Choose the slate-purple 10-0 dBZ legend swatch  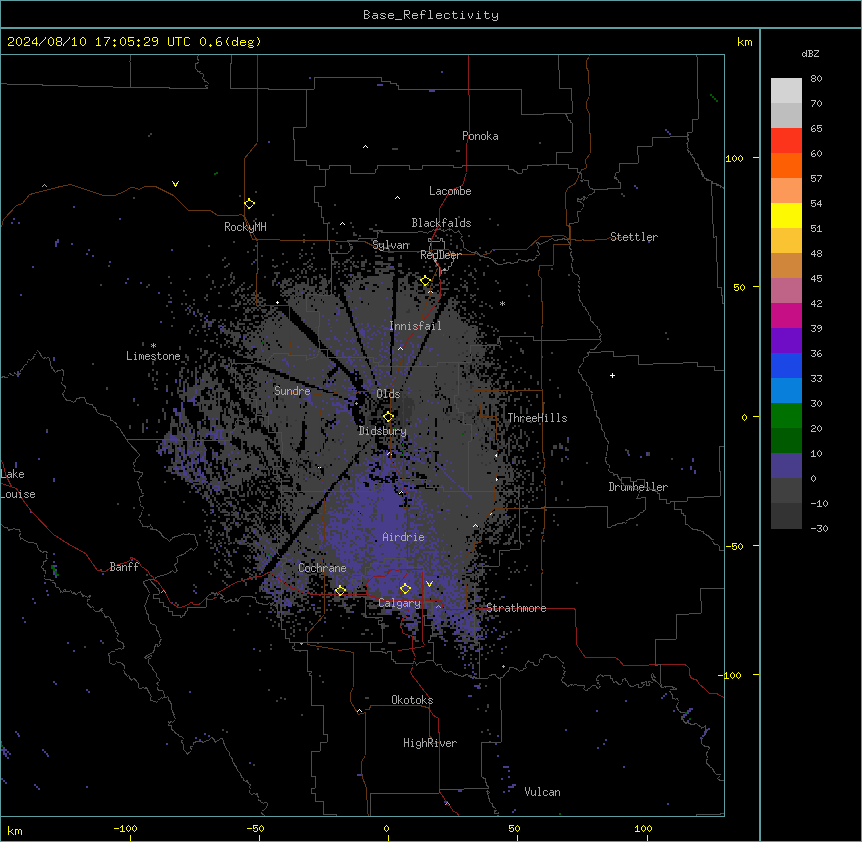click(786, 466)
